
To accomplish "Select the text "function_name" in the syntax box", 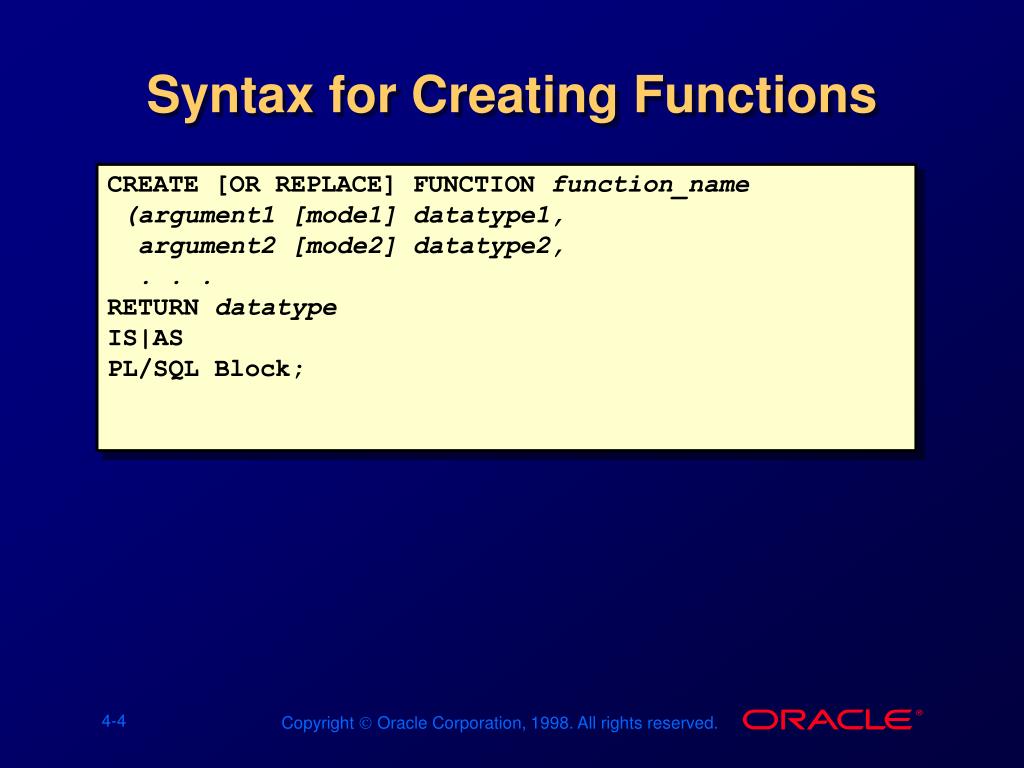I will pos(651,185).
